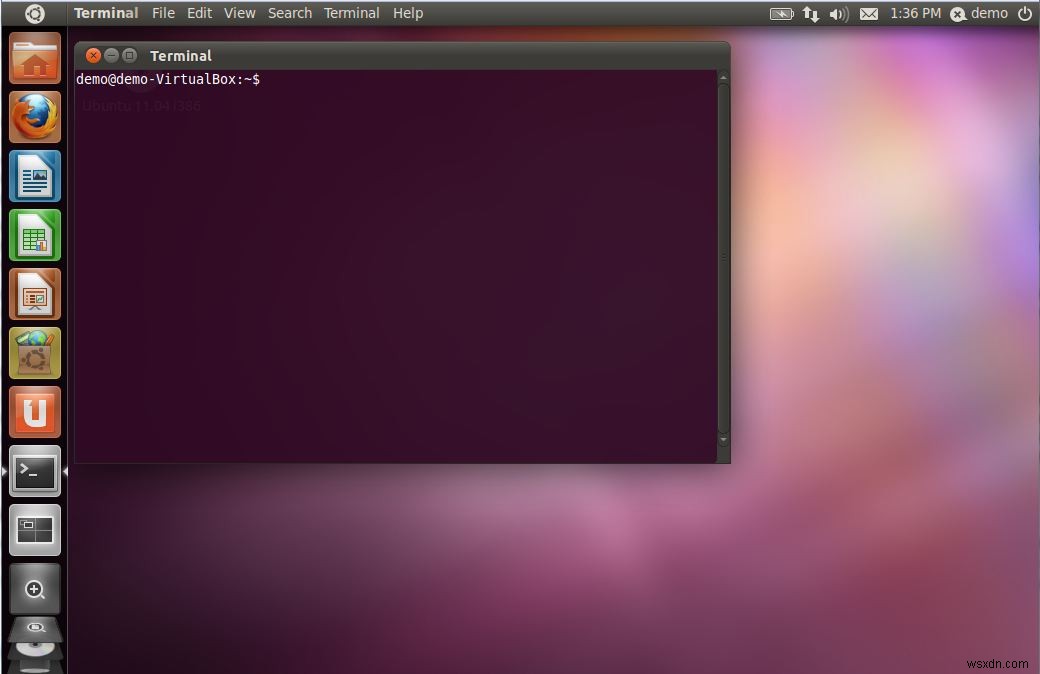Open Ubuntu One from the launcher
Image resolution: width=1040 pixels, height=674 pixels.
click(35, 411)
